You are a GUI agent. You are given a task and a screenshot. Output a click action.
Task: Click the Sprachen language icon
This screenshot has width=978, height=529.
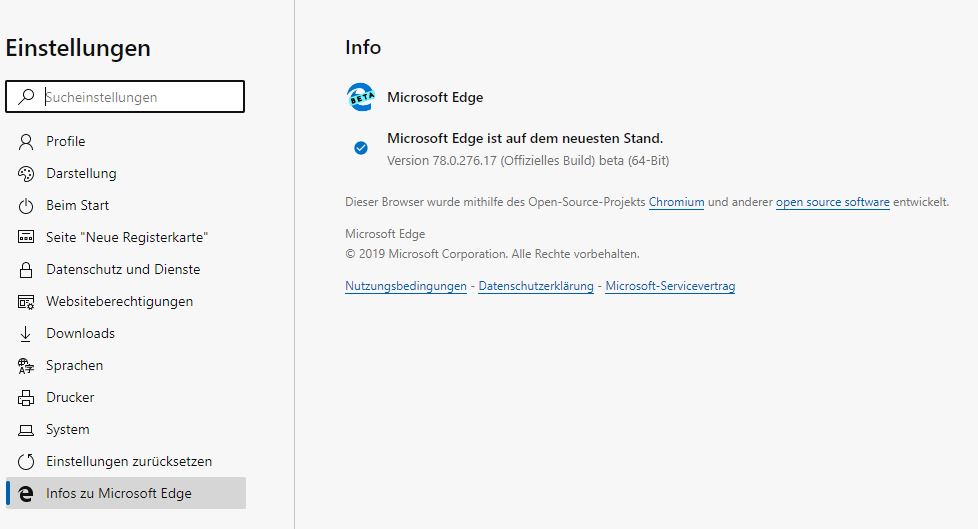click(x=26, y=366)
